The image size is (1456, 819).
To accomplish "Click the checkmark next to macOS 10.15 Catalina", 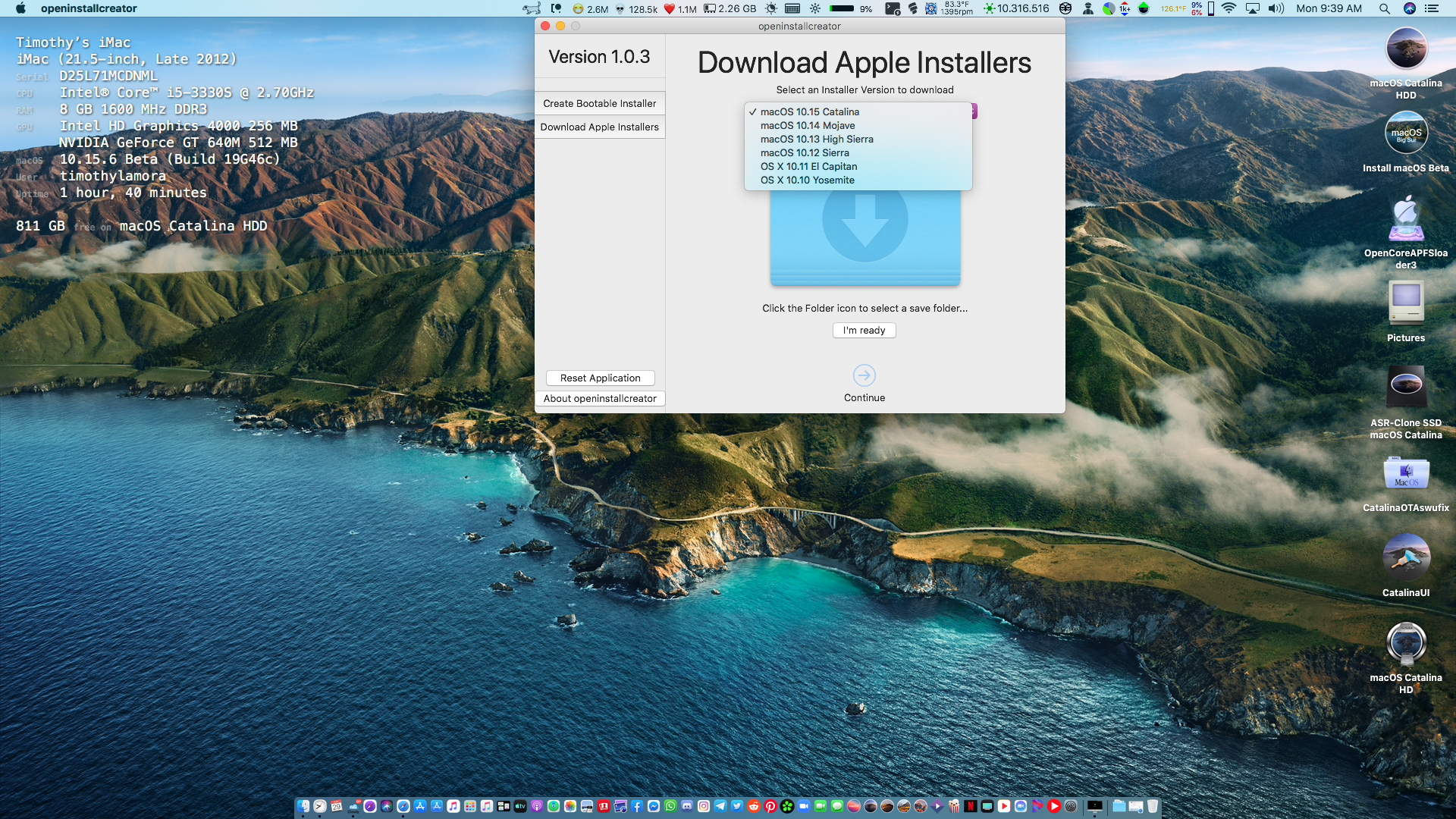I will [x=753, y=111].
